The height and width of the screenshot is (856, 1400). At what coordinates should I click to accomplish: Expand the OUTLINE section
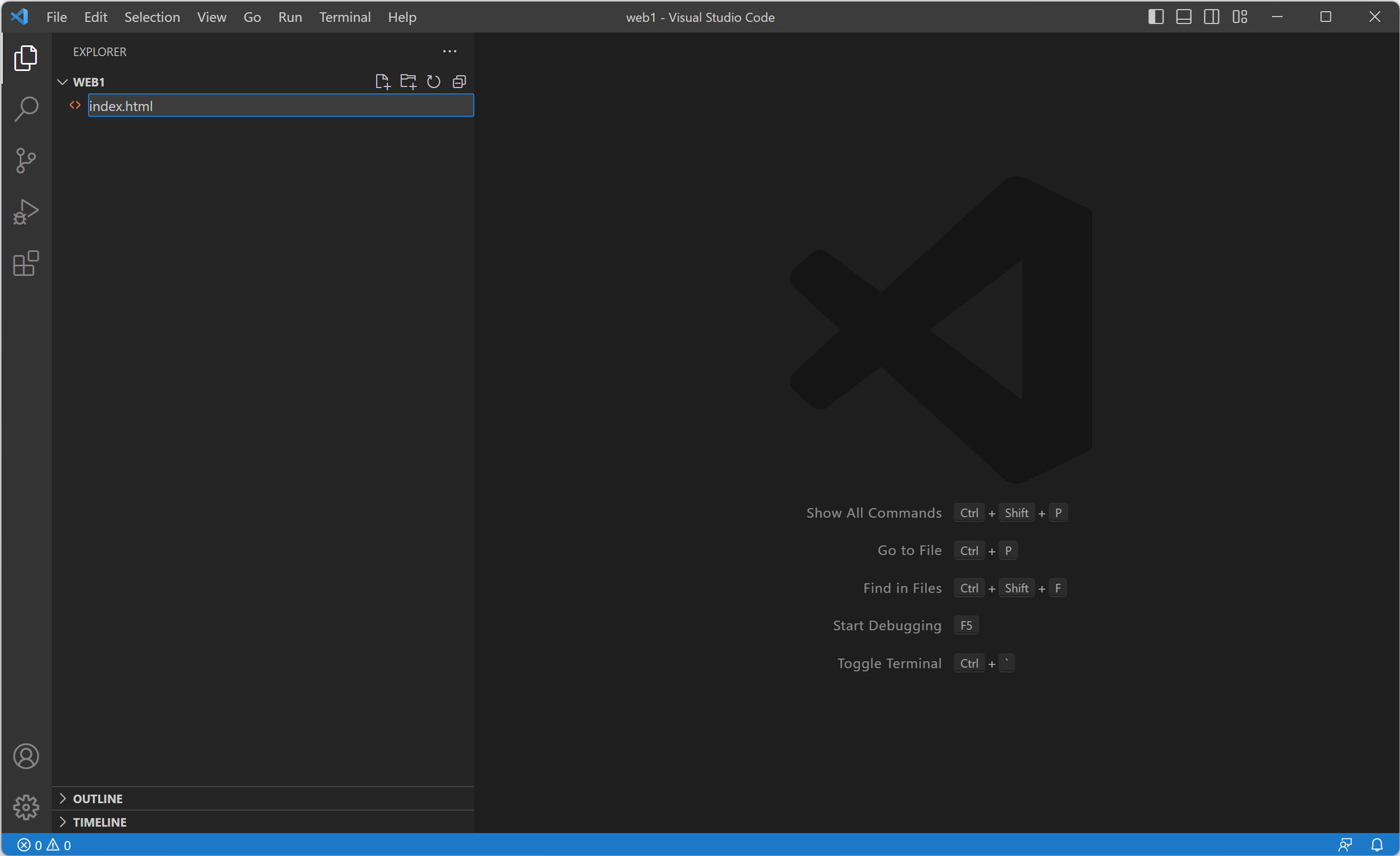(x=97, y=798)
